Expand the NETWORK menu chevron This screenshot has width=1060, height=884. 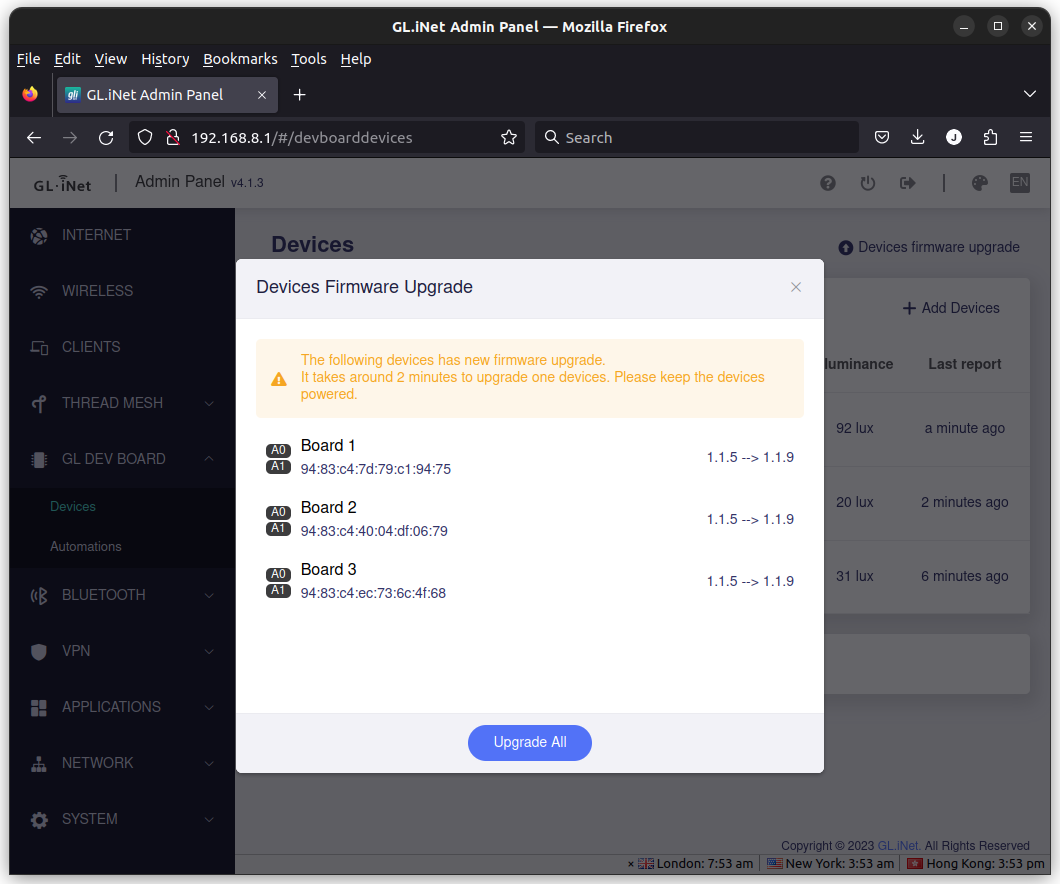[209, 764]
